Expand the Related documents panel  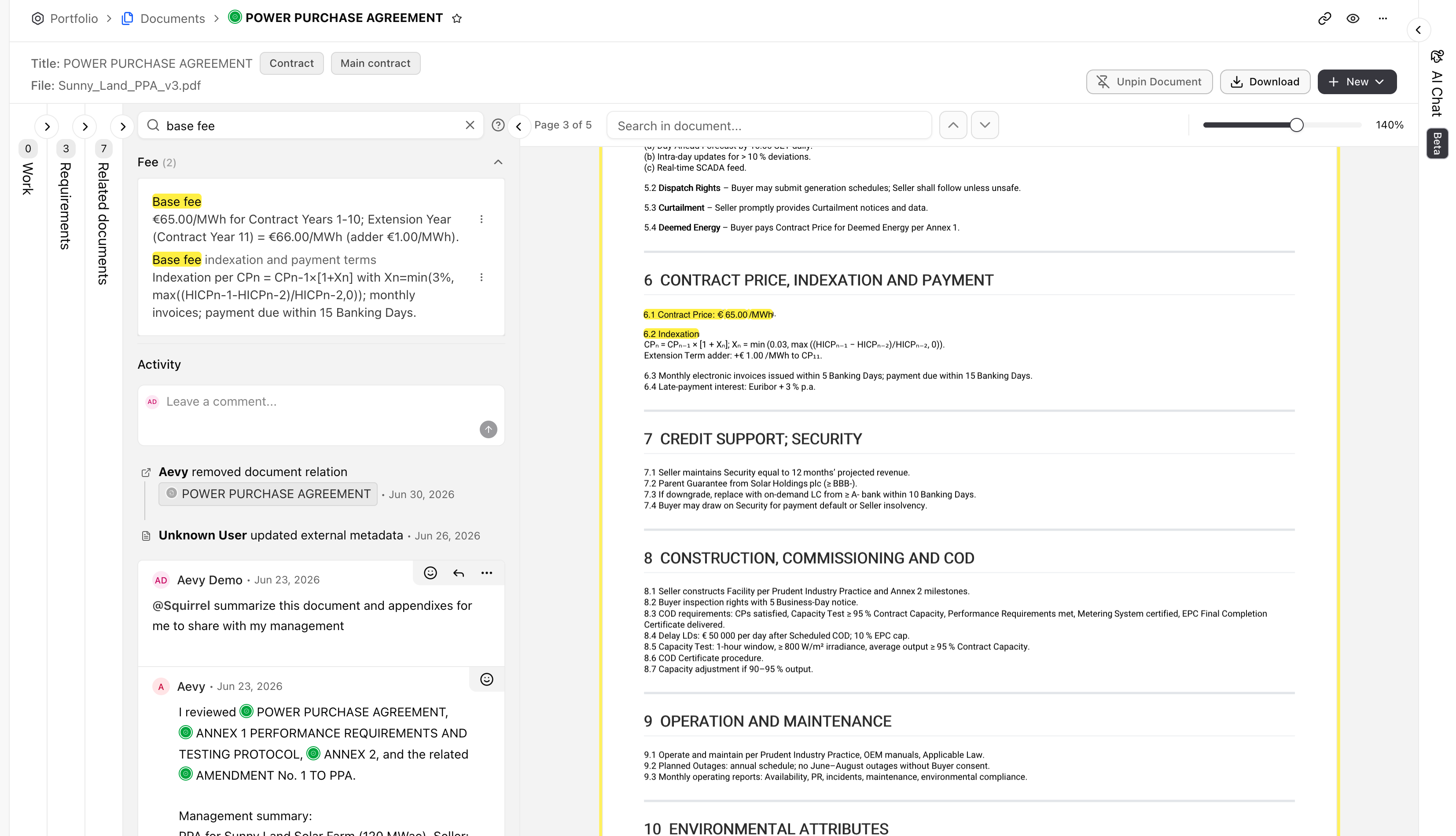(x=122, y=126)
